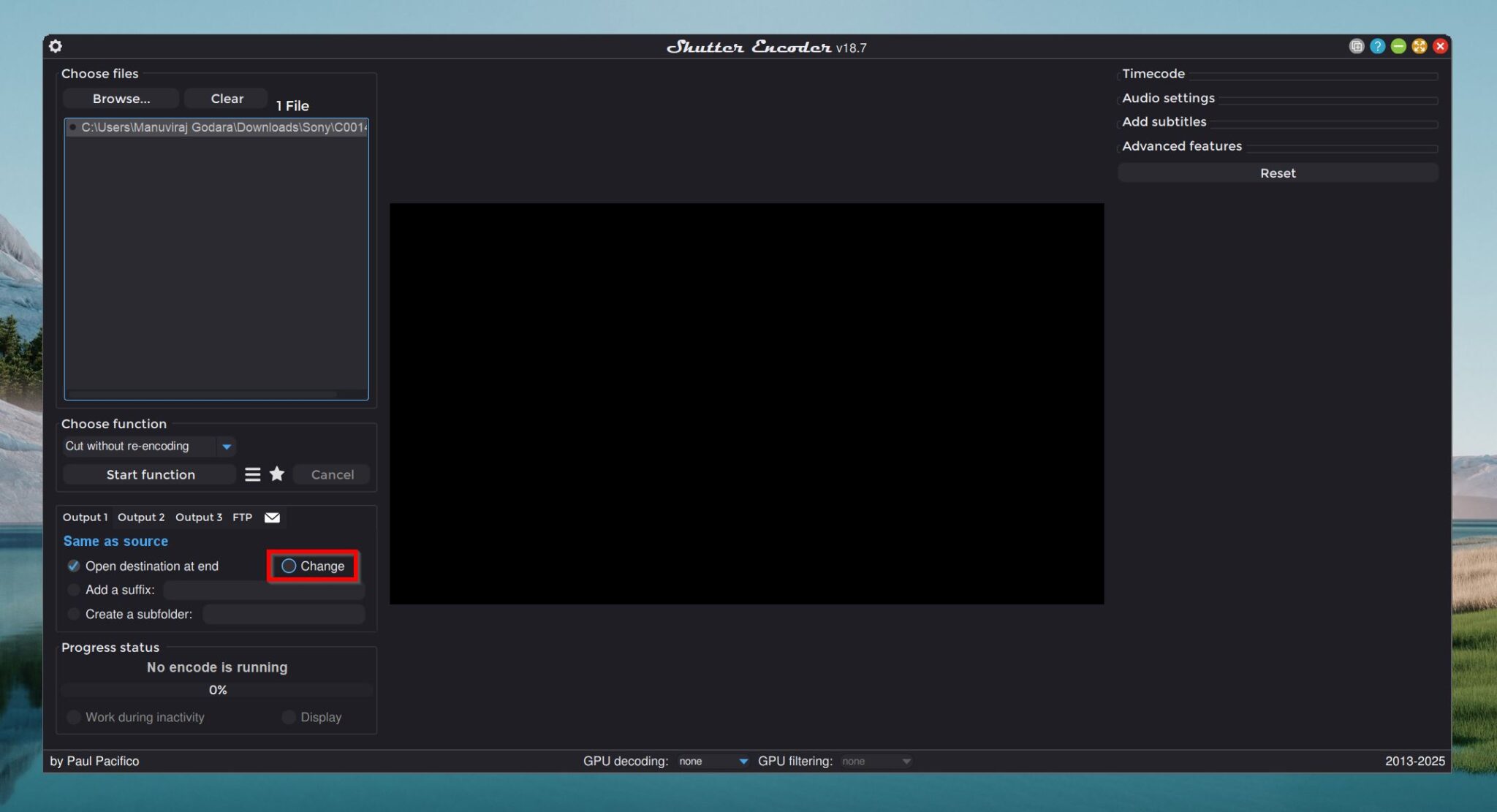The image size is (1497, 812).
Task: Switch to the FTP tab
Action: tap(242, 517)
